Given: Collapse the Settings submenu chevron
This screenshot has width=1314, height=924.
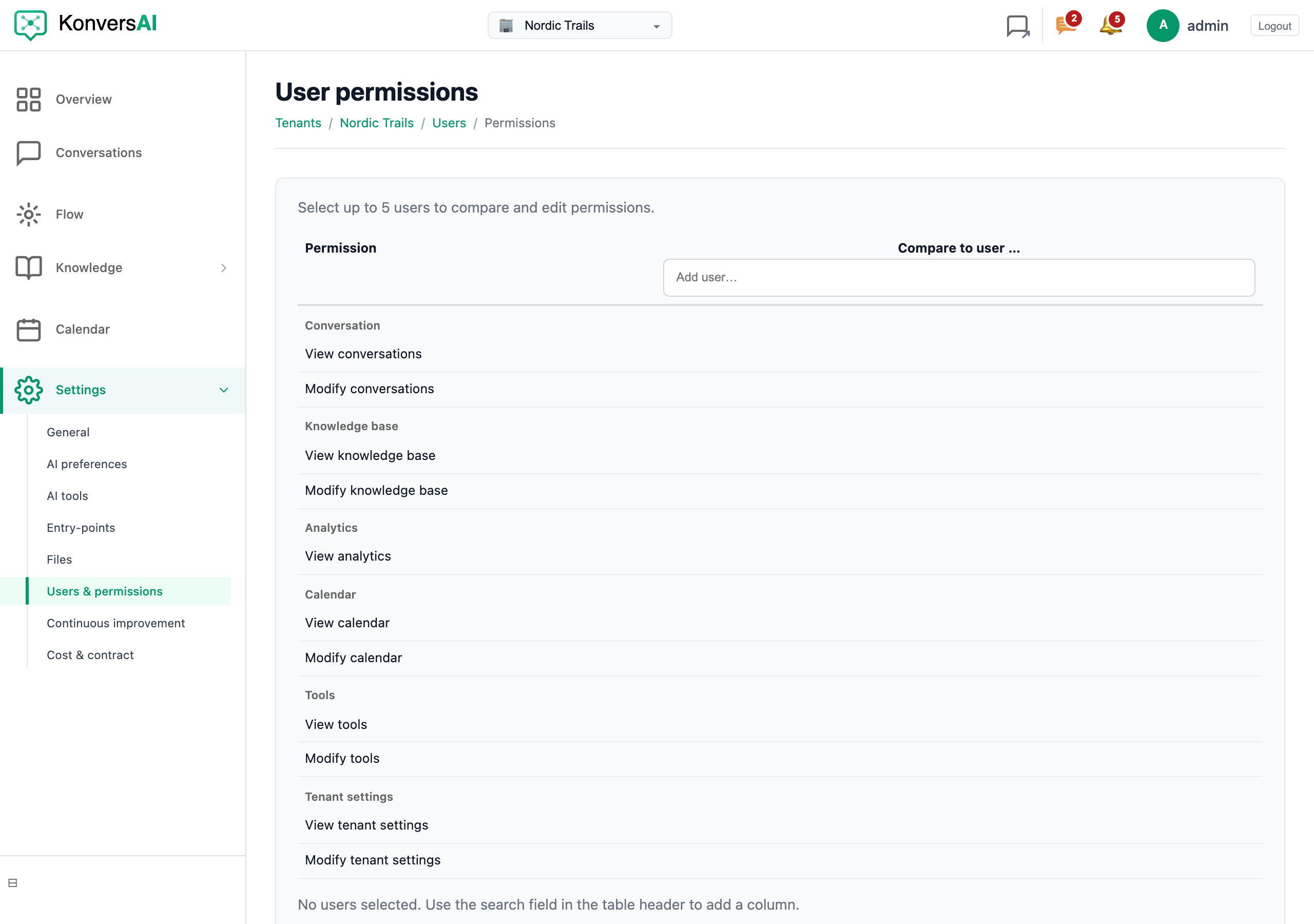Looking at the screenshot, I should (224, 391).
